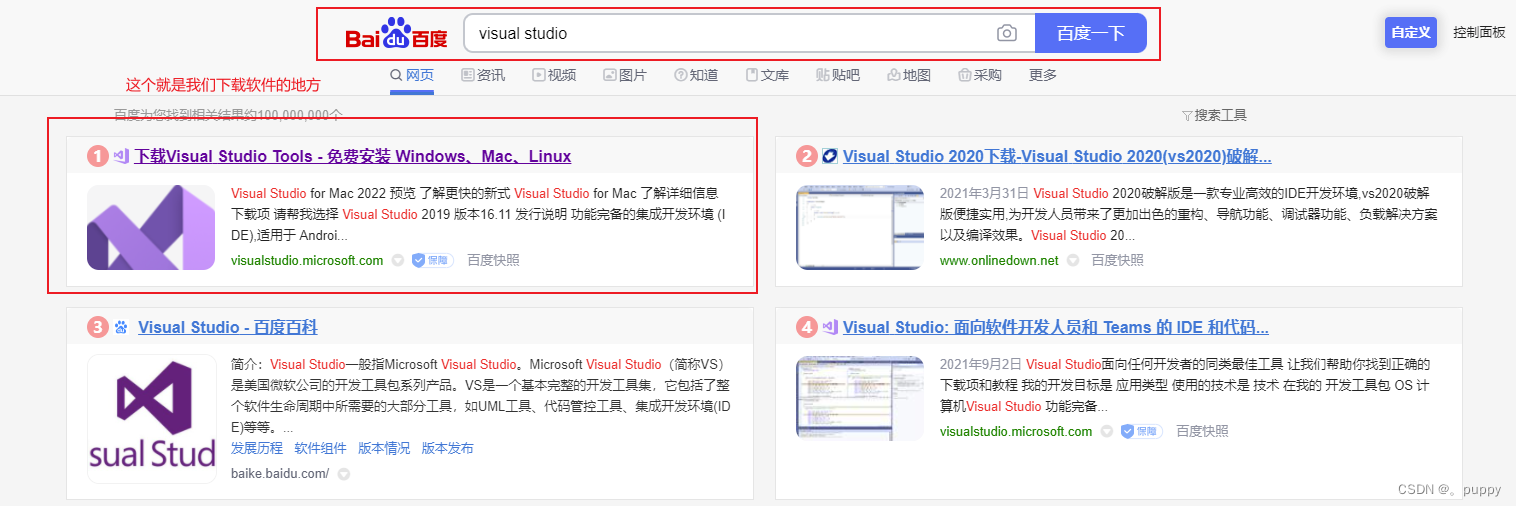Open 版本发布 sublink
The height and width of the screenshot is (506, 1516).
coord(447,448)
